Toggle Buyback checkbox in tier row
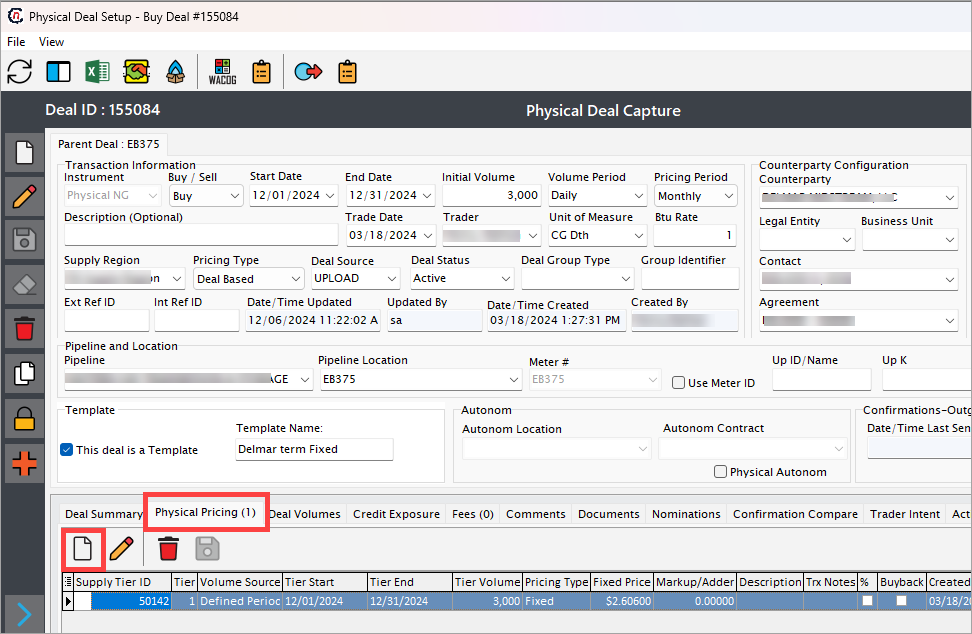This screenshot has height=634, width=972. click(x=901, y=601)
